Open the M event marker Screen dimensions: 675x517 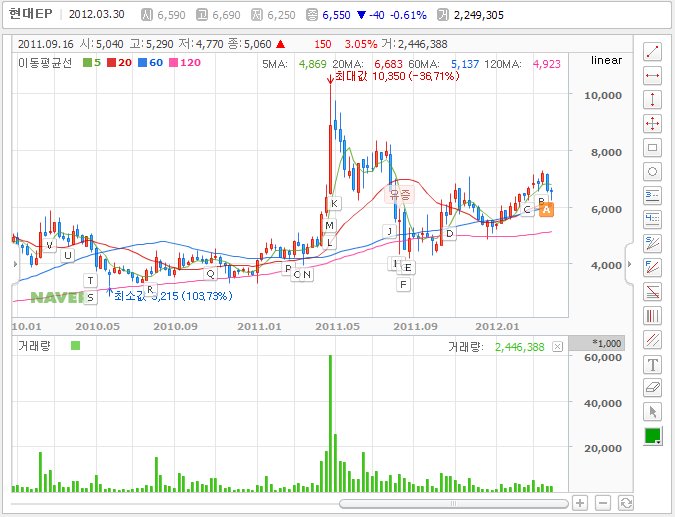(330, 226)
